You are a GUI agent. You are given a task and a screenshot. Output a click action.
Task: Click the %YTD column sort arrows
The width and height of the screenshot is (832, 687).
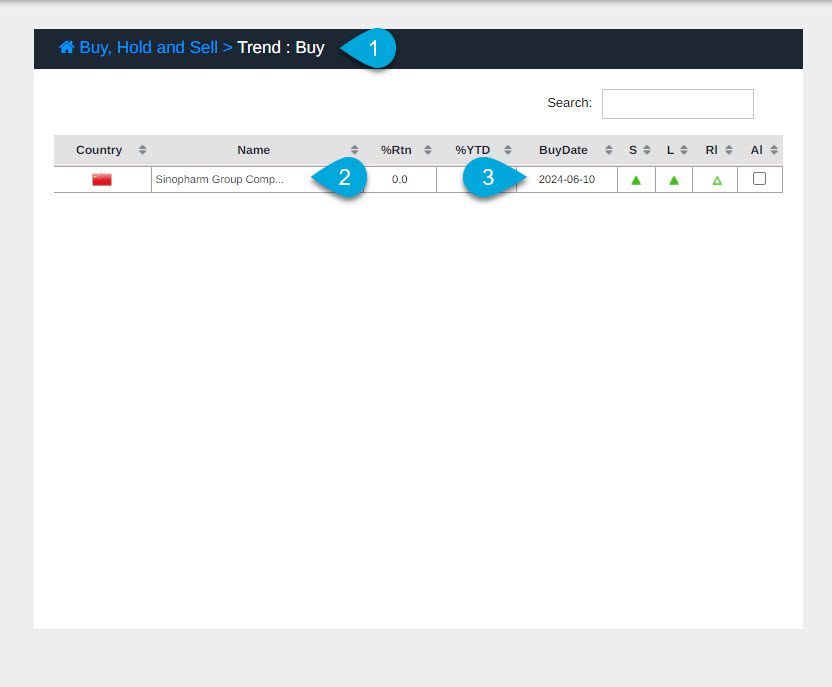pos(508,150)
